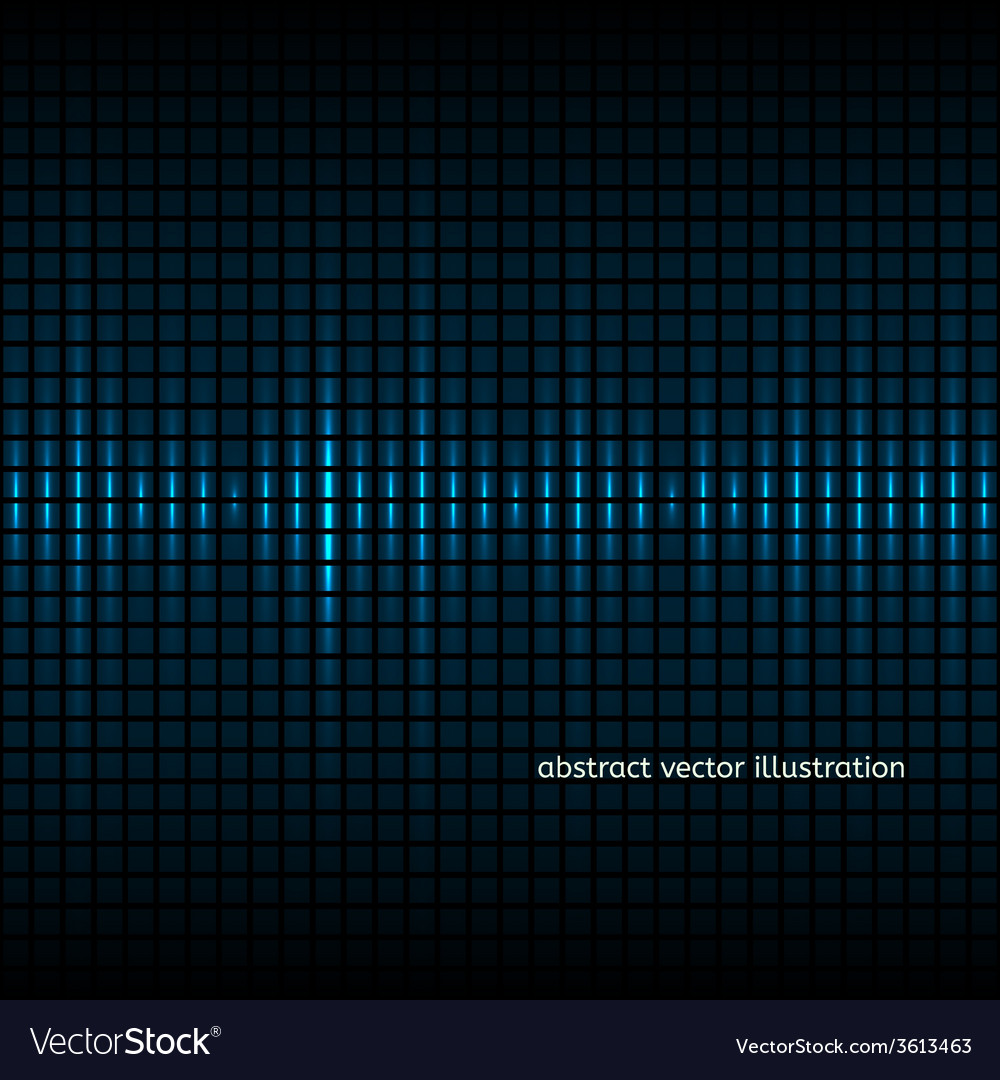The height and width of the screenshot is (1080, 1000).
Task: Click the registered trademark symbol after VectorStock
Action: tap(217, 1033)
